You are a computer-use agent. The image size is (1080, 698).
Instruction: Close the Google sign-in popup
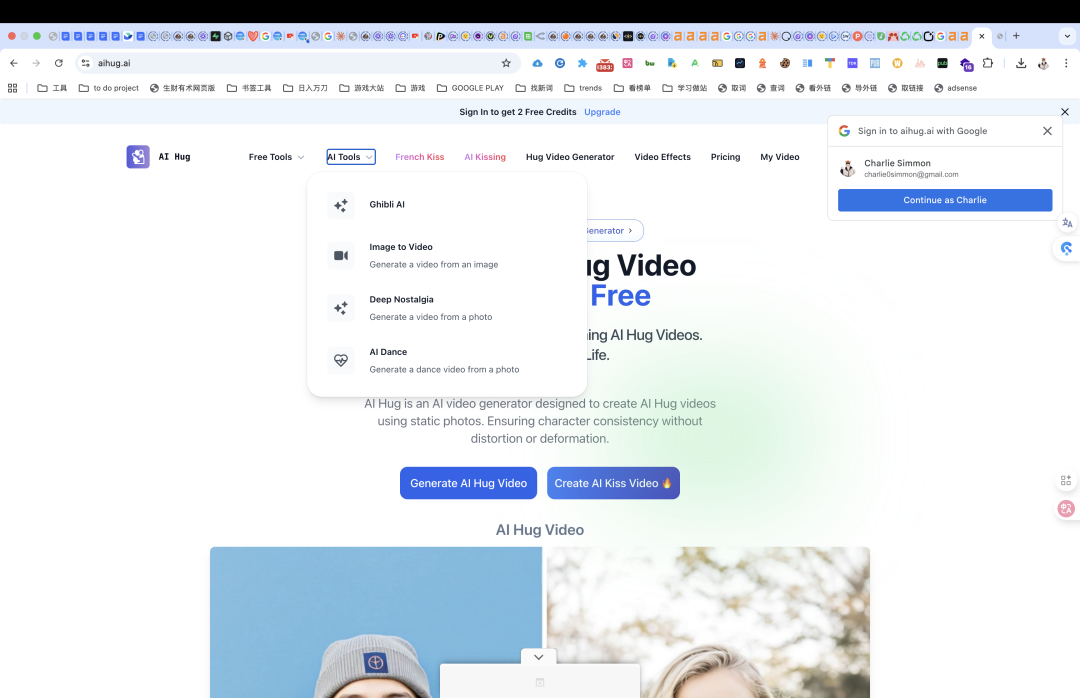pyautogui.click(x=1047, y=131)
